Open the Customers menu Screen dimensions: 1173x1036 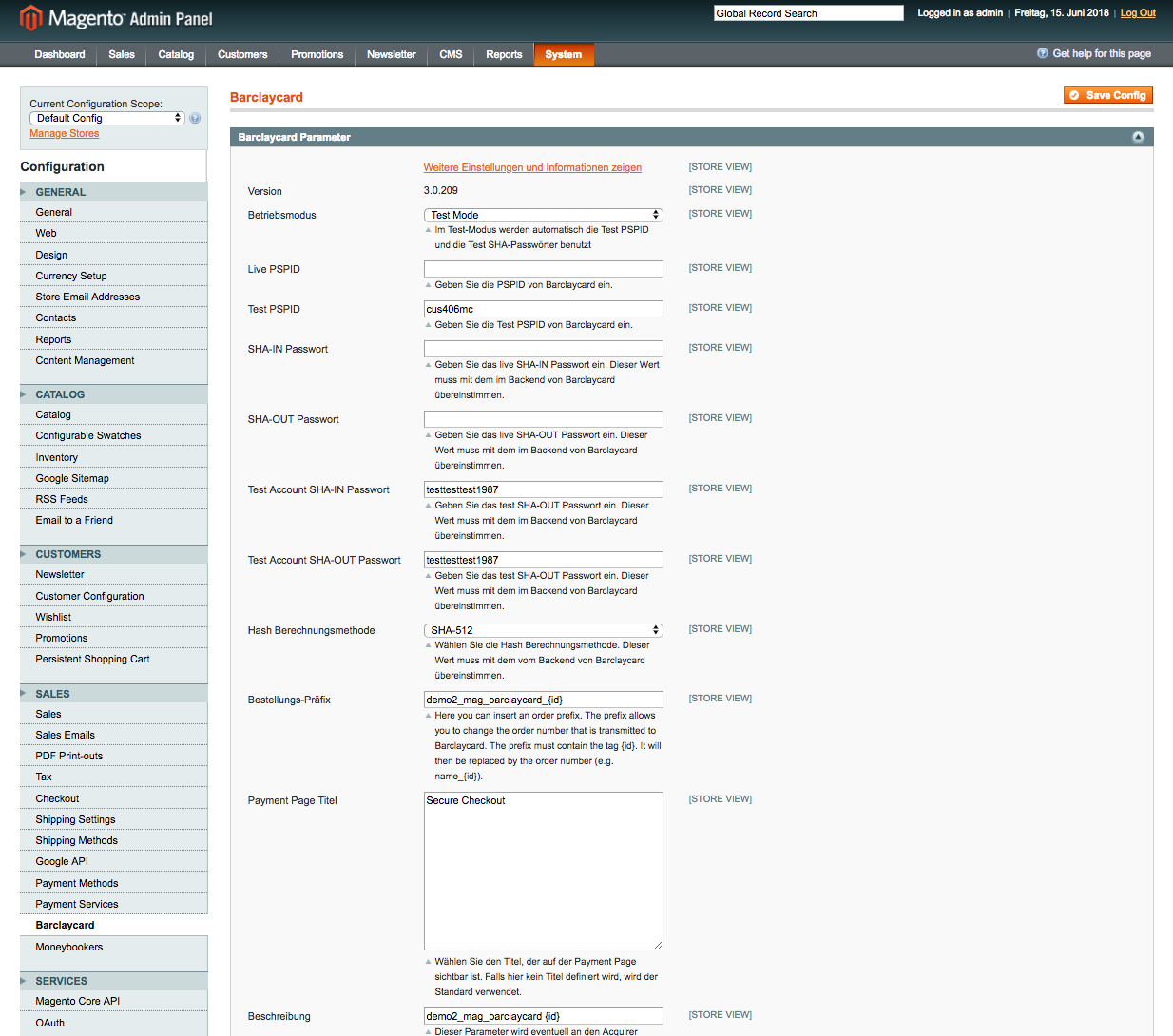(x=242, y=54)
